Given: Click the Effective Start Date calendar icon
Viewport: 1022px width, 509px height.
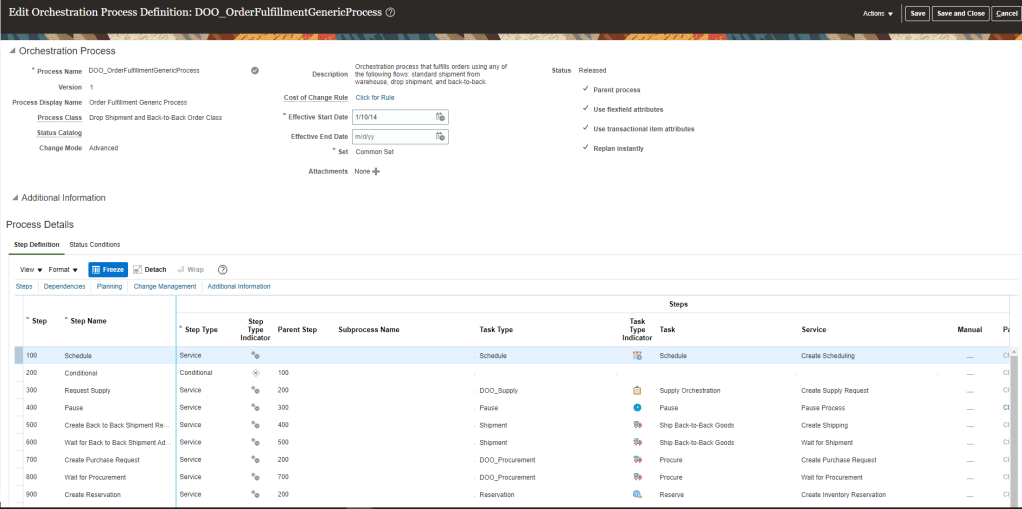Looking at the screenshot, I should tap(440, 117).
